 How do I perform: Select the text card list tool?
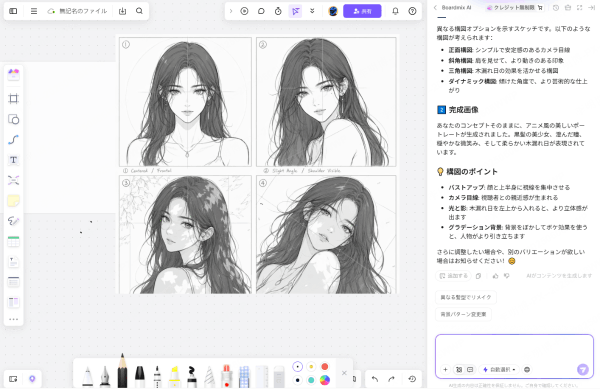[13, 282]
